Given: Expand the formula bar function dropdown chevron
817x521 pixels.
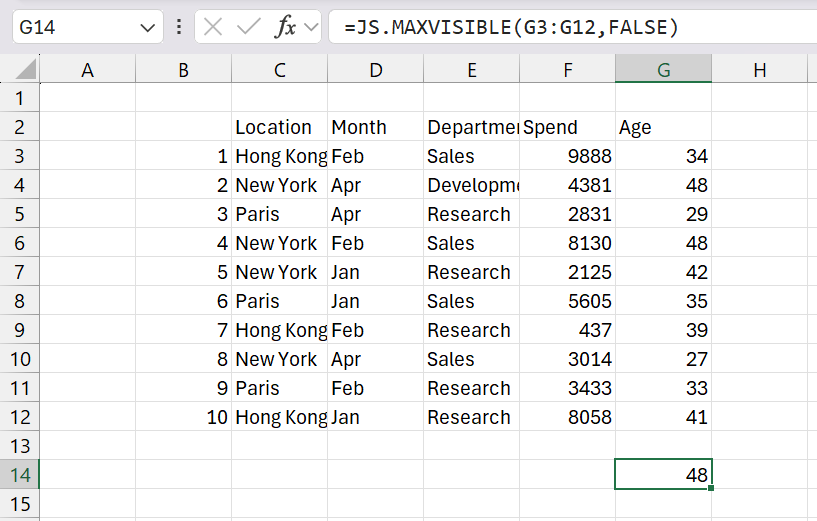Looking at the screenshot, I should [310, 27].
